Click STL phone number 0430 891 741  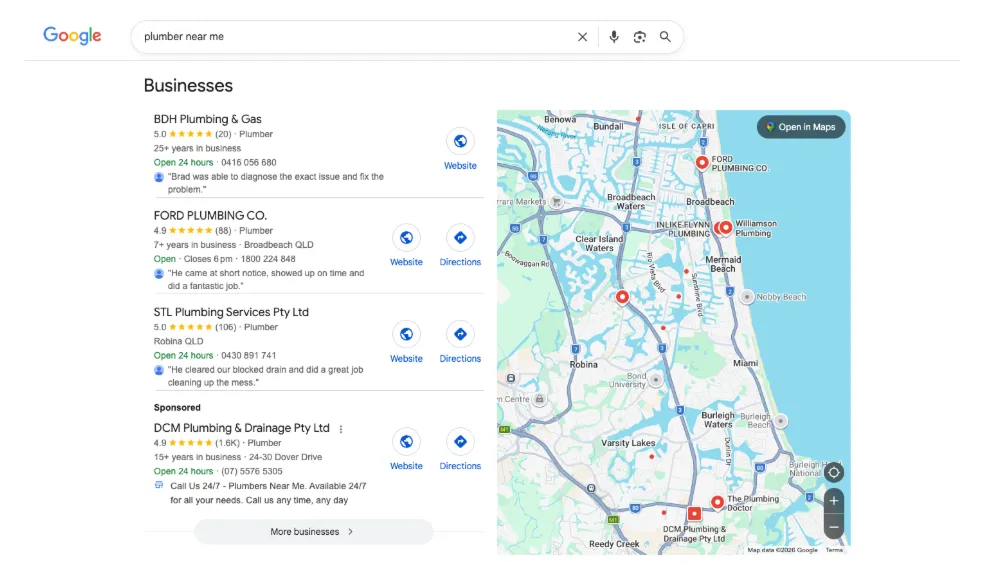248,356
